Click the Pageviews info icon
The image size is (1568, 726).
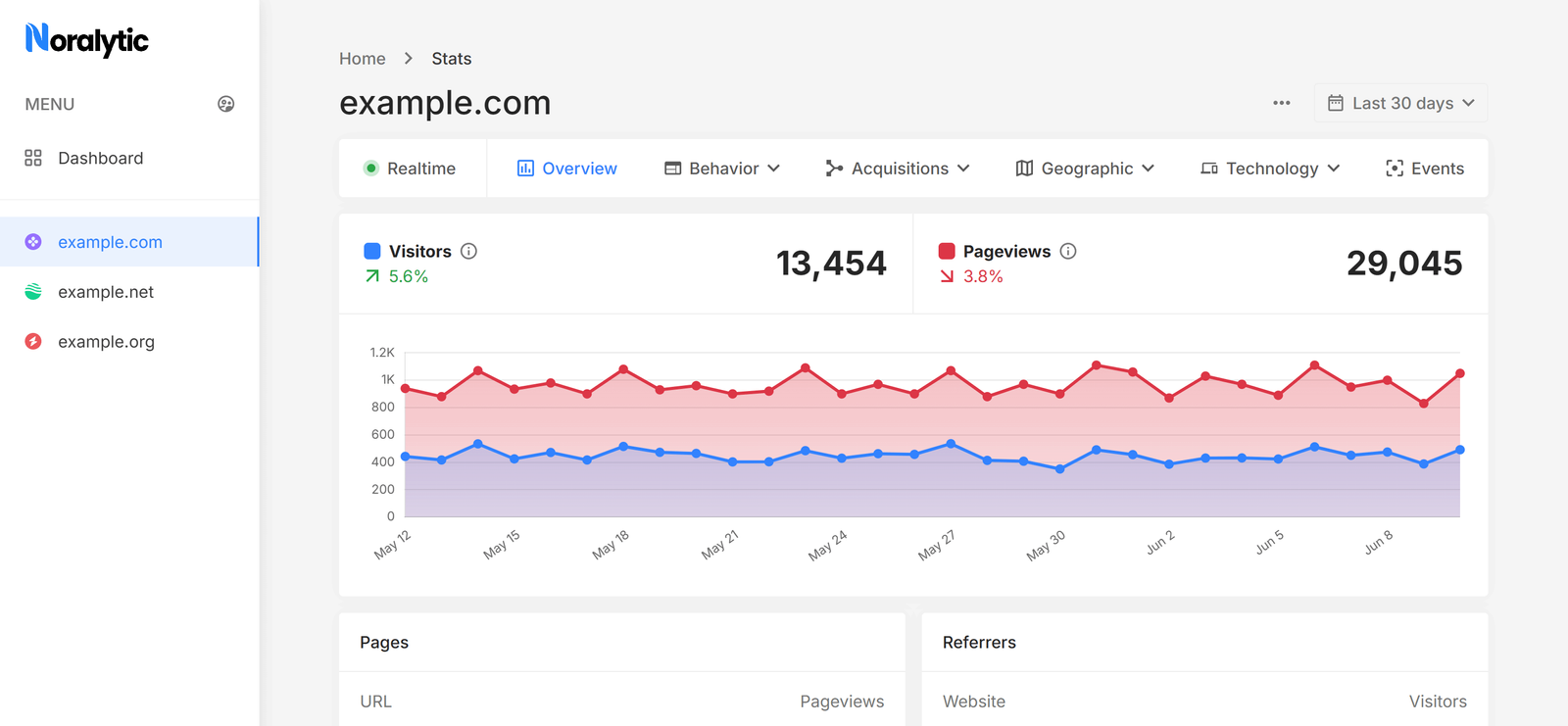coord(1068,251)
